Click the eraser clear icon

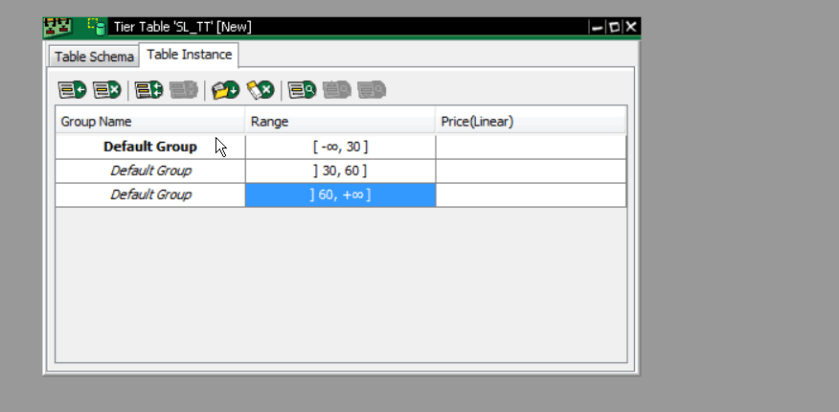[261, 90]
